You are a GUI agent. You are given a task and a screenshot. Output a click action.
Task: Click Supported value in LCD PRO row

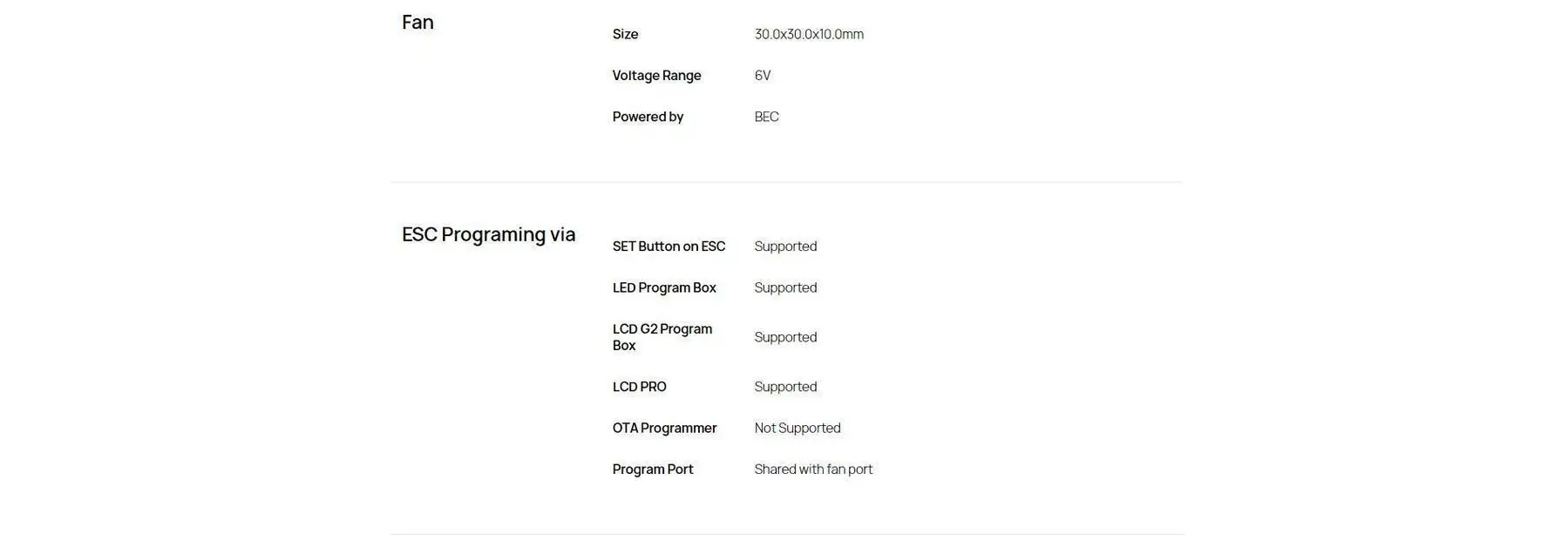coord(785,387)
